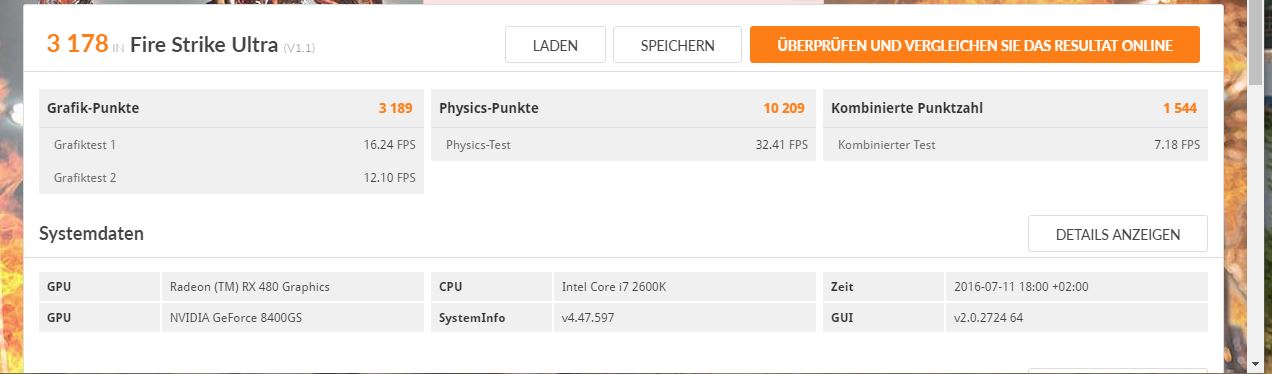
Task: Click the SPEICHERN button
Action: [x=677, y=45]
